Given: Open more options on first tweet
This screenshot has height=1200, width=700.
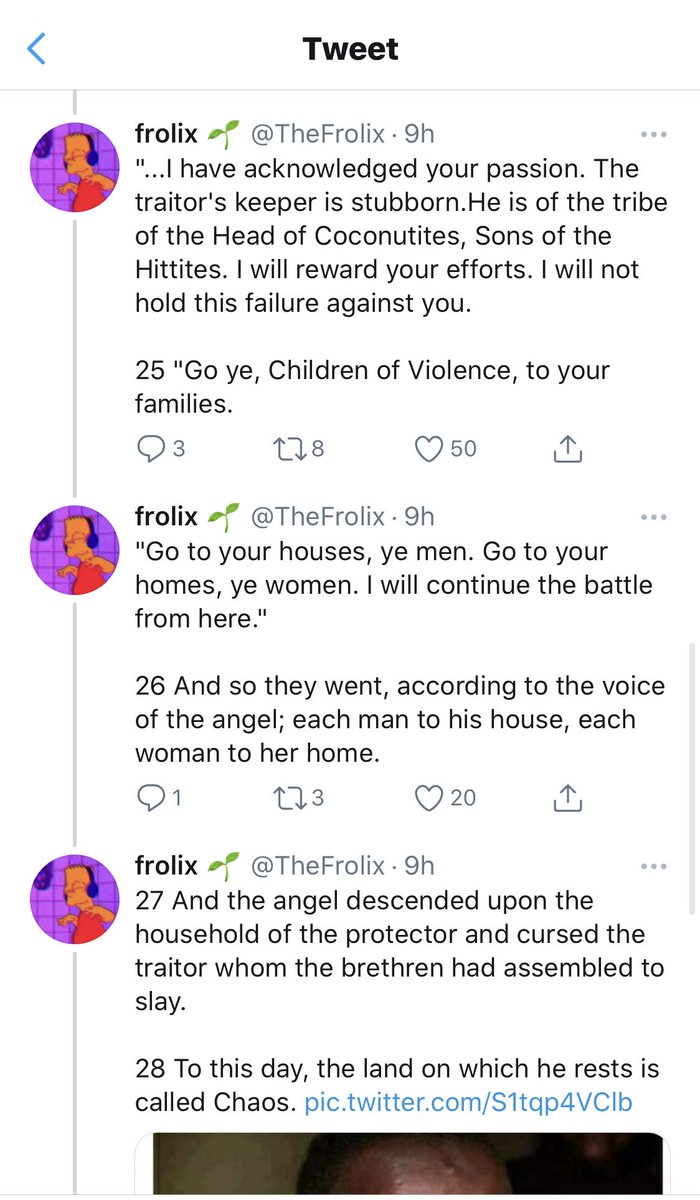Looking at the screenshot, I should pos(653,133).
